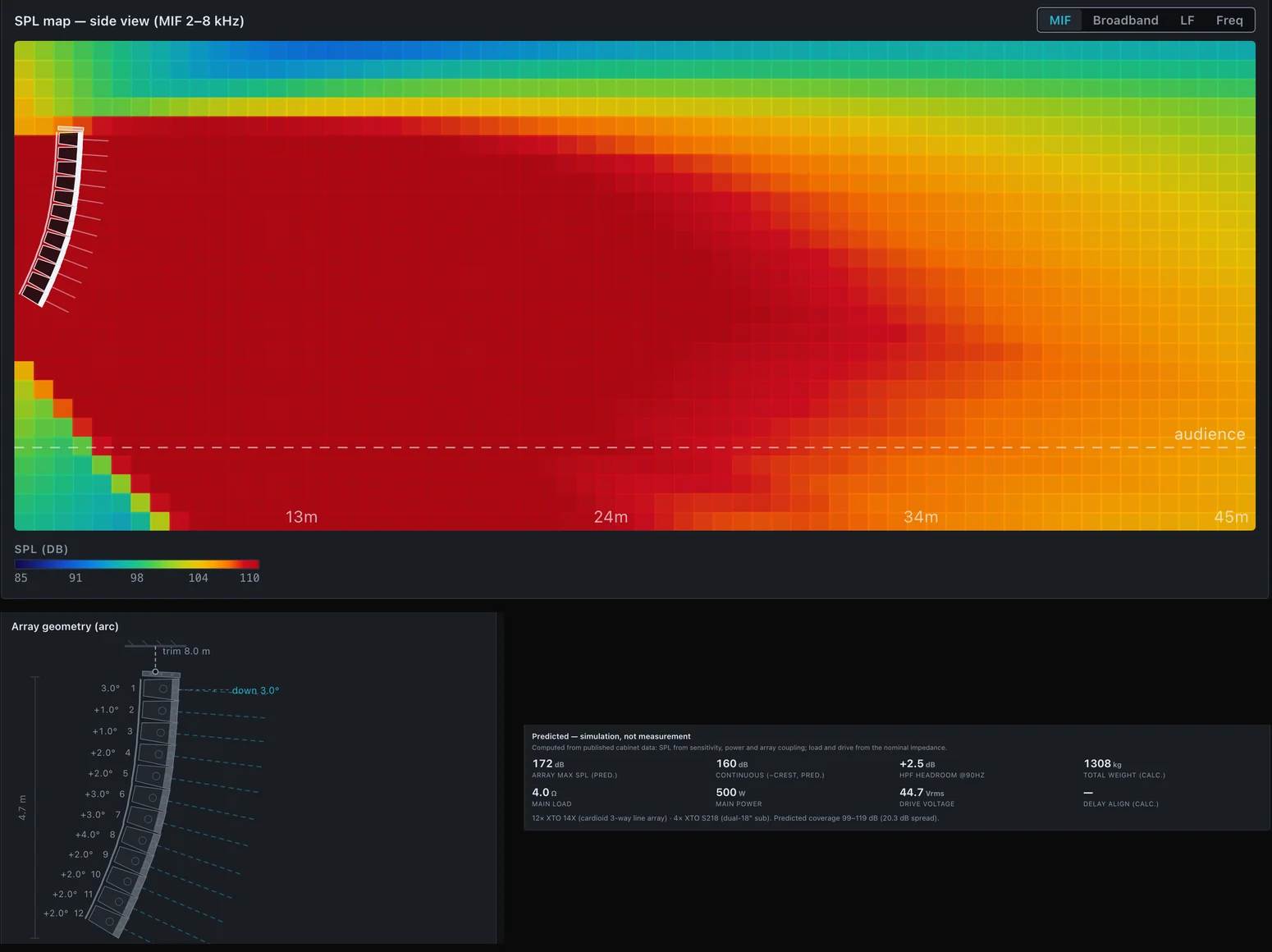Viewport: 1272px width, 952px height.
Task: Switch to the Broadband tab
Action: pyautogui.click(x=1125, y=21)
